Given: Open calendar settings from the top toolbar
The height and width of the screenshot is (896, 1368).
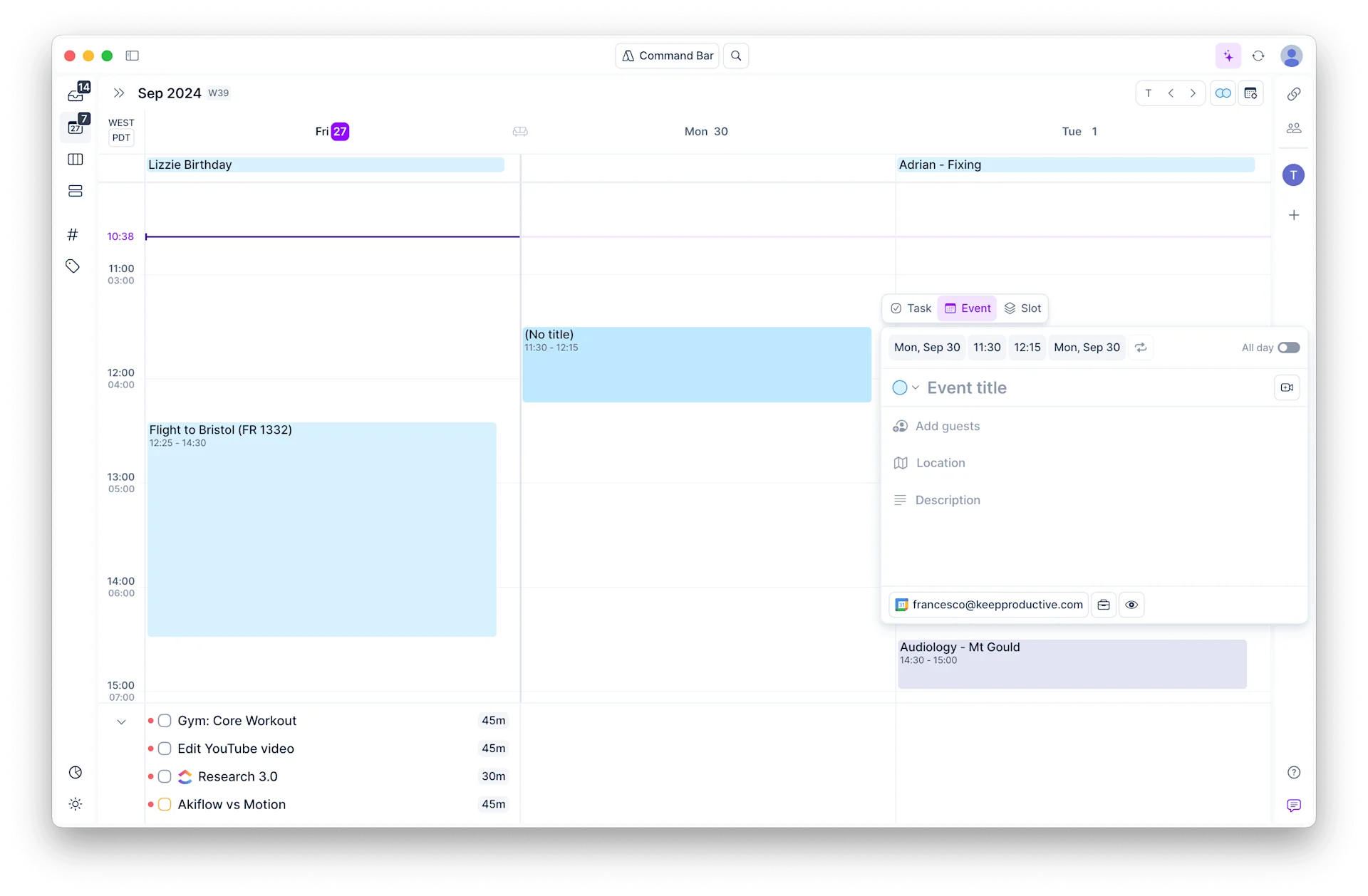Looking at the screenshot, I should pos(1251,93).
